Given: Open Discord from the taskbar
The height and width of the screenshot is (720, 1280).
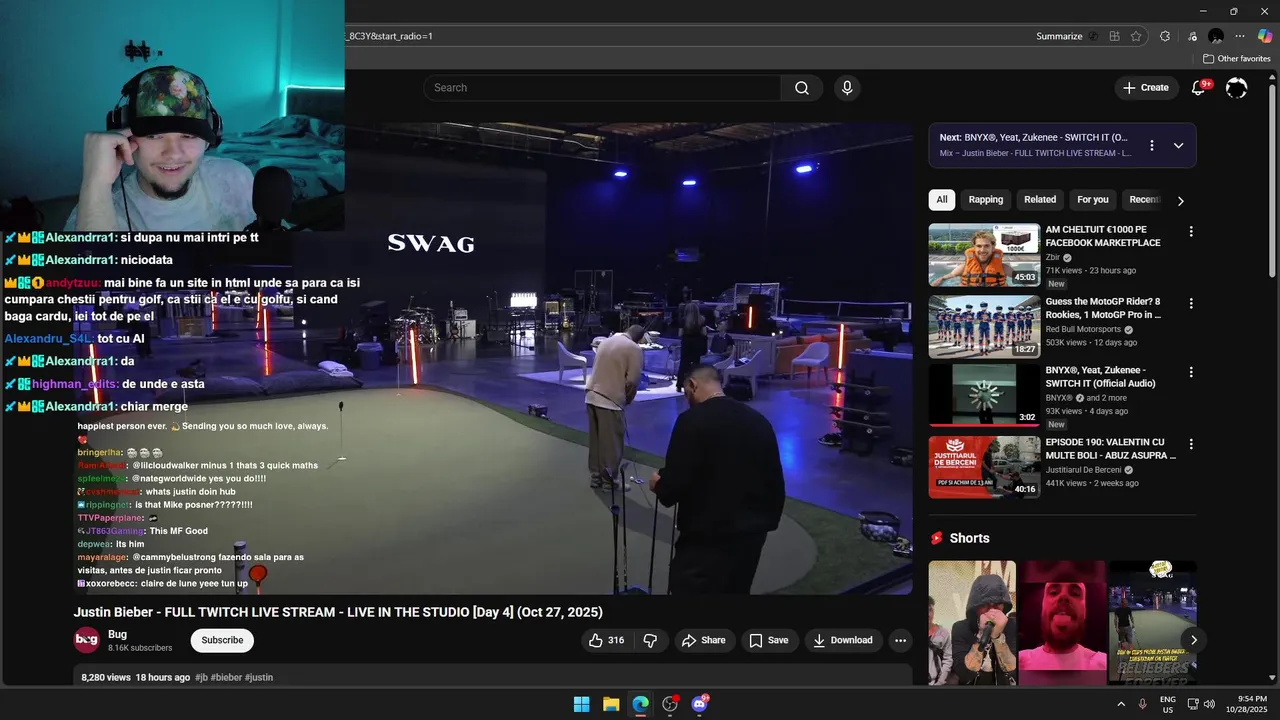Looking at the screenshot, I should pos(699,704).
